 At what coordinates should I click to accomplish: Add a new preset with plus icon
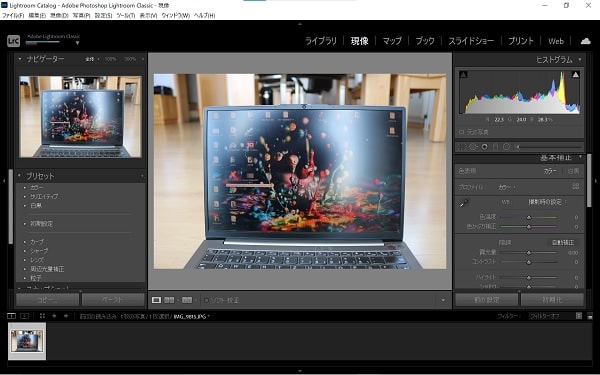(142, 176)
